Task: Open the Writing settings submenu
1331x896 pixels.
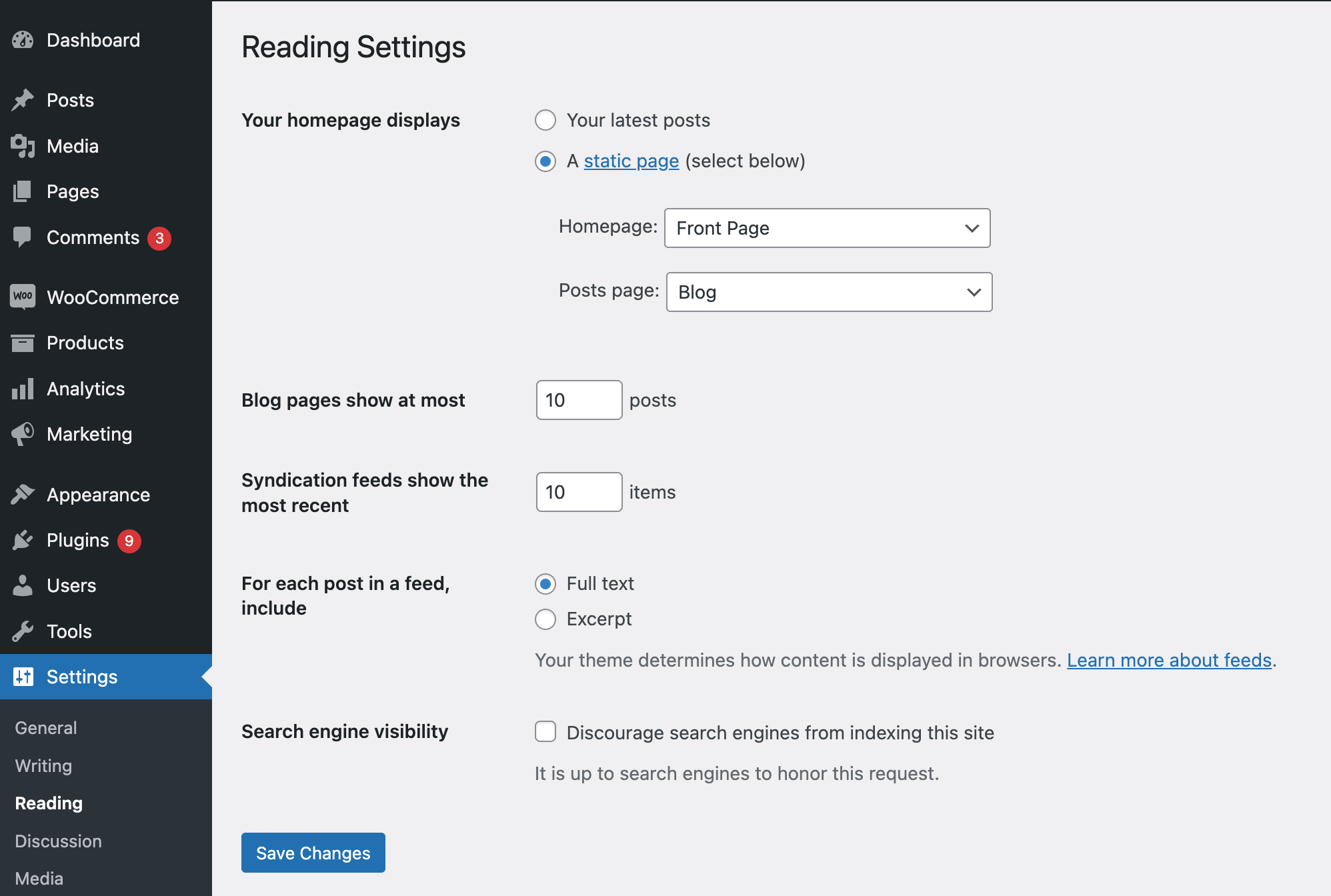Action: coord(43,766)
